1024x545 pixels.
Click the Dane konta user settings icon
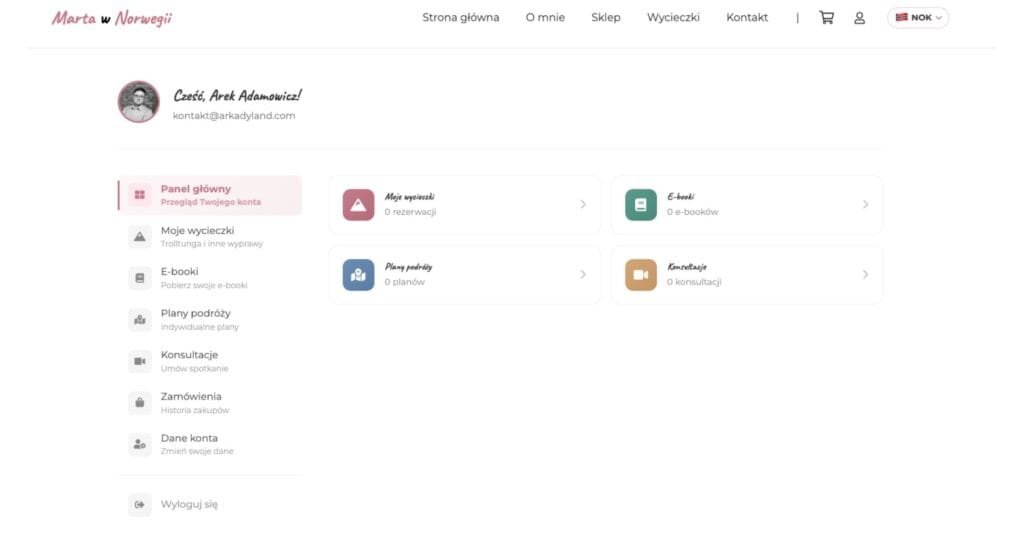click(x=140, y=444)
